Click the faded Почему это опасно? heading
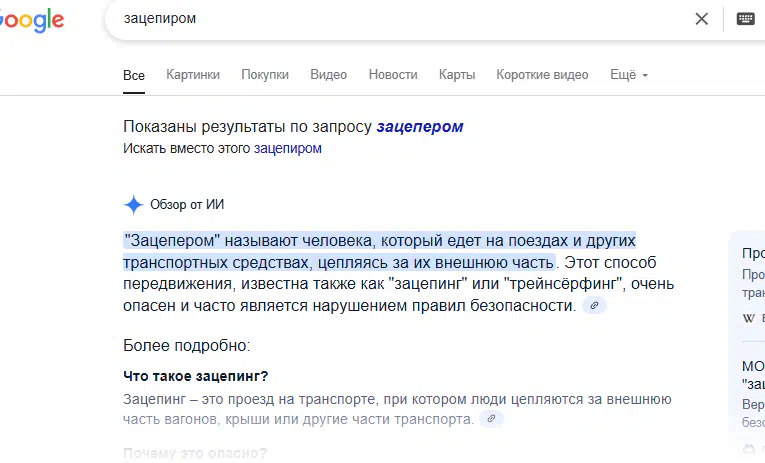 195,453
